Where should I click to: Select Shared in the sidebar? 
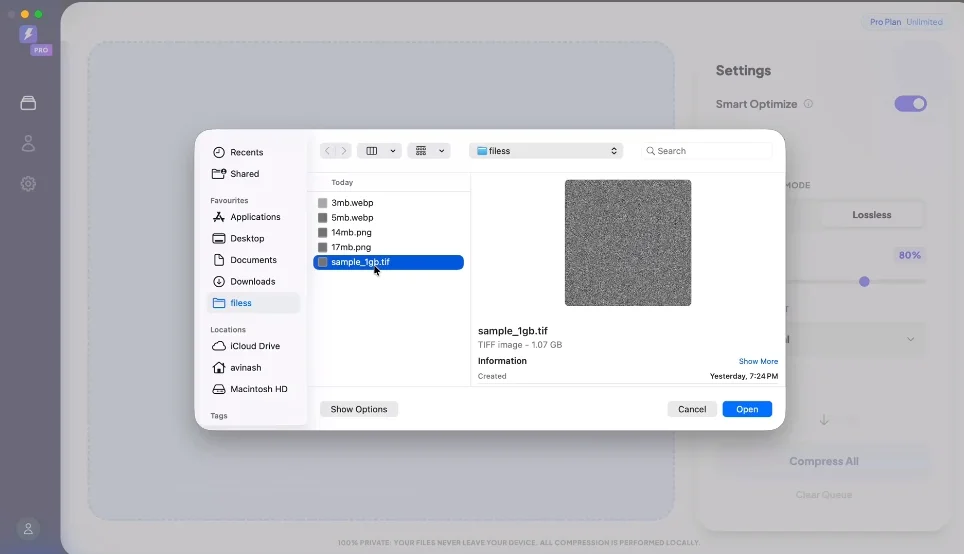pyautogui.click(x=253, y=173)
